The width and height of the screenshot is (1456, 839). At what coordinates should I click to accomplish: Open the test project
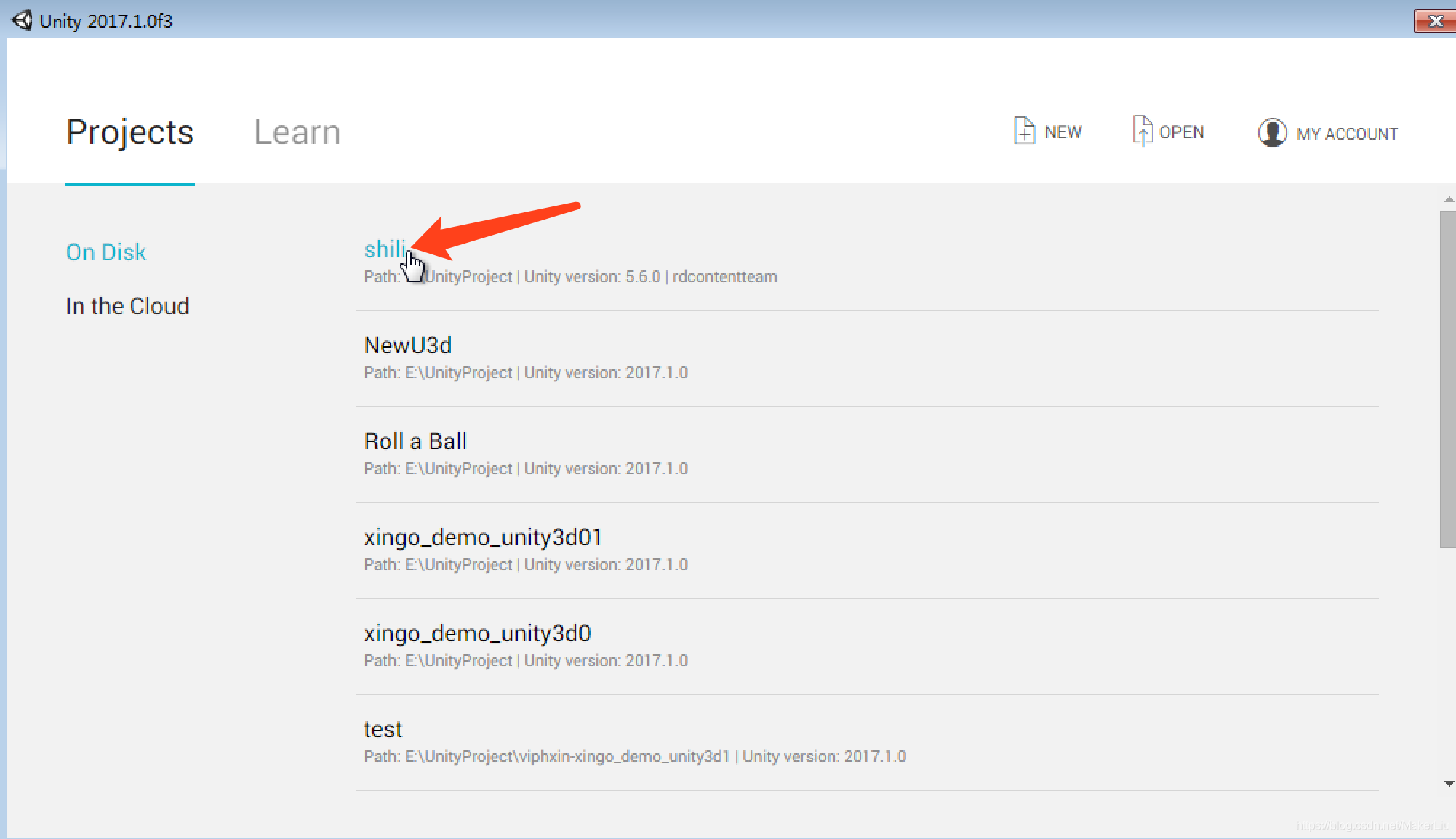[383, 728]
